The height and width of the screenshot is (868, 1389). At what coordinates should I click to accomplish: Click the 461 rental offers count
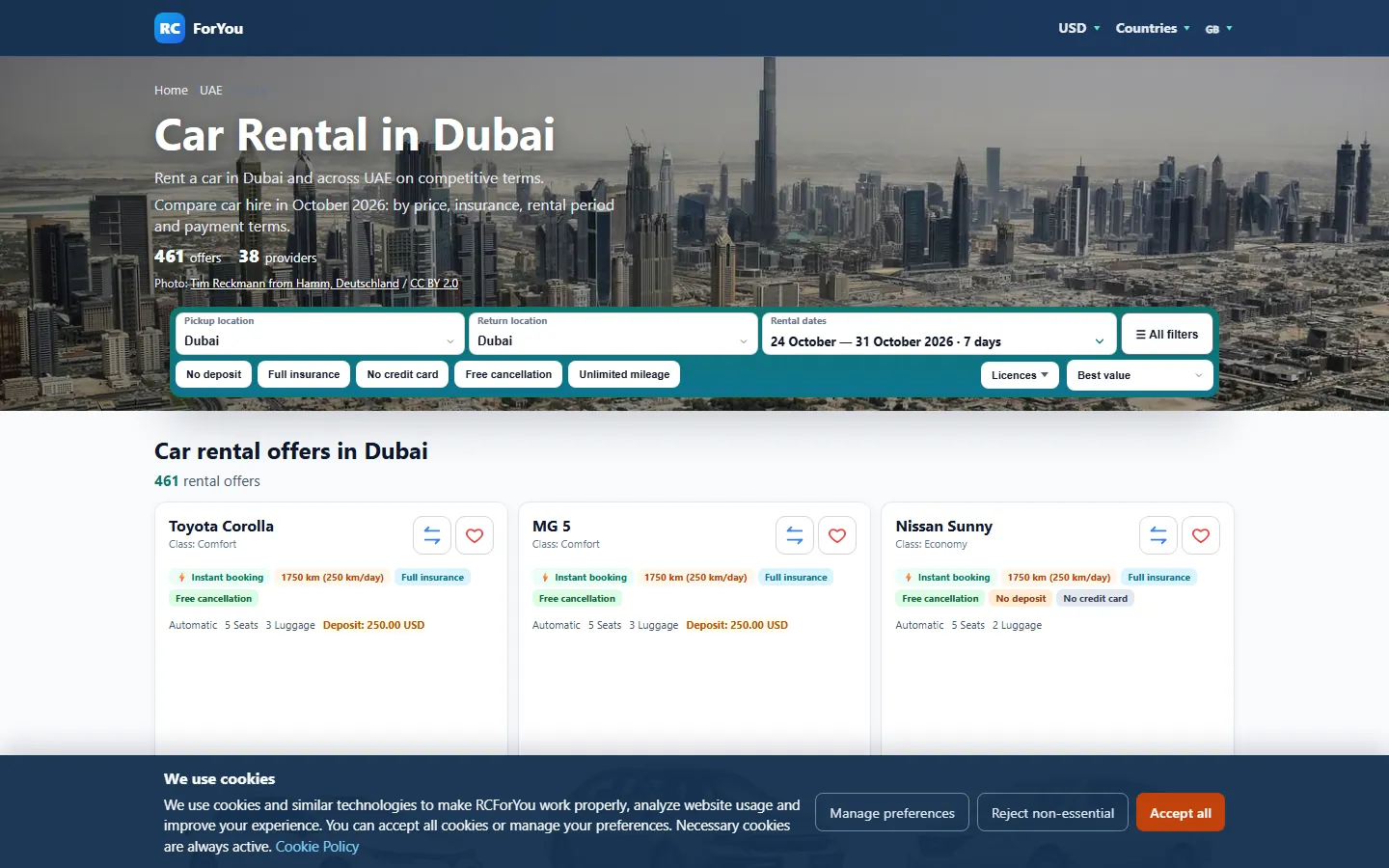(x=207, y=480)
